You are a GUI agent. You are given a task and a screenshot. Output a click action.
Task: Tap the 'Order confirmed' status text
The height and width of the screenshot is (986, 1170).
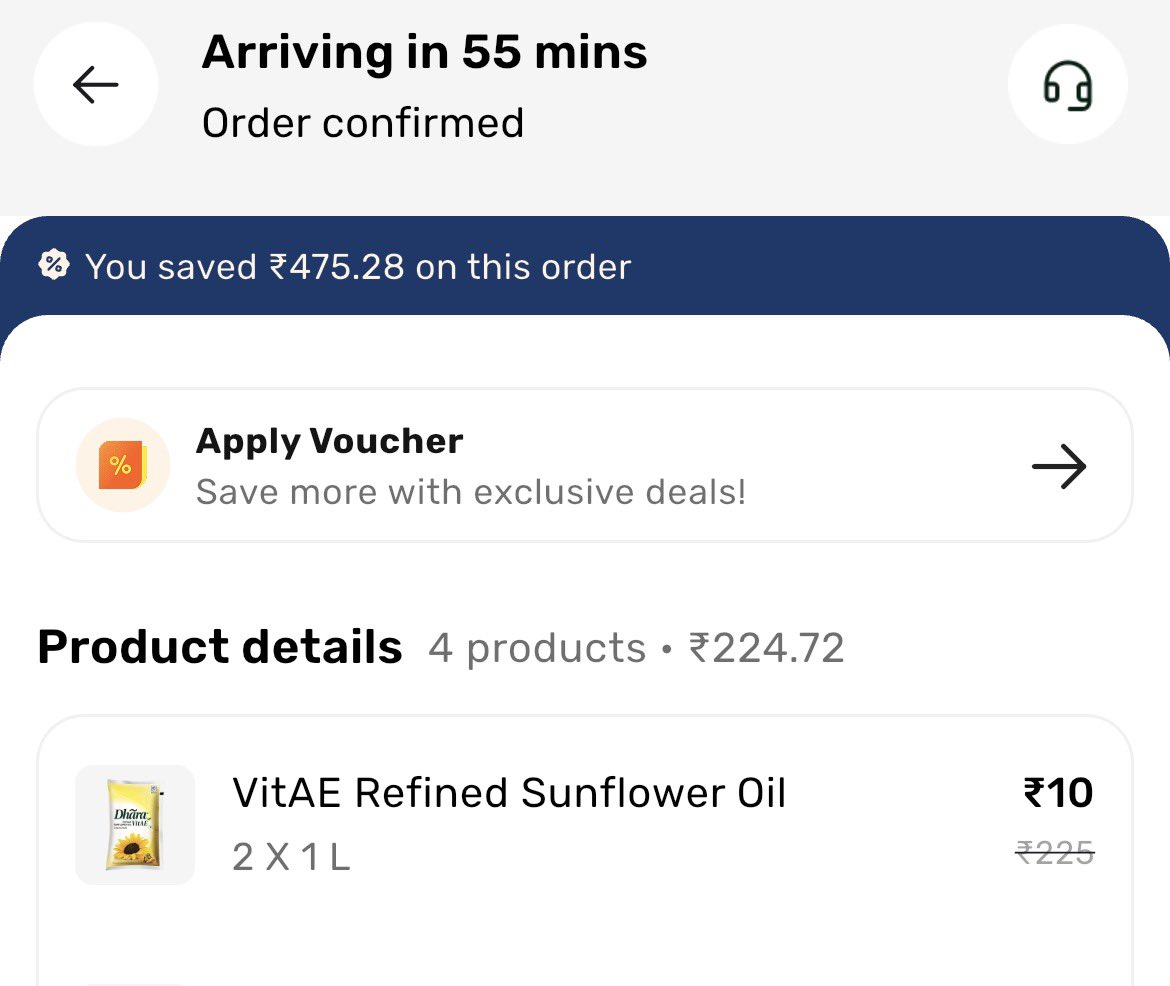tap(363, 123)
